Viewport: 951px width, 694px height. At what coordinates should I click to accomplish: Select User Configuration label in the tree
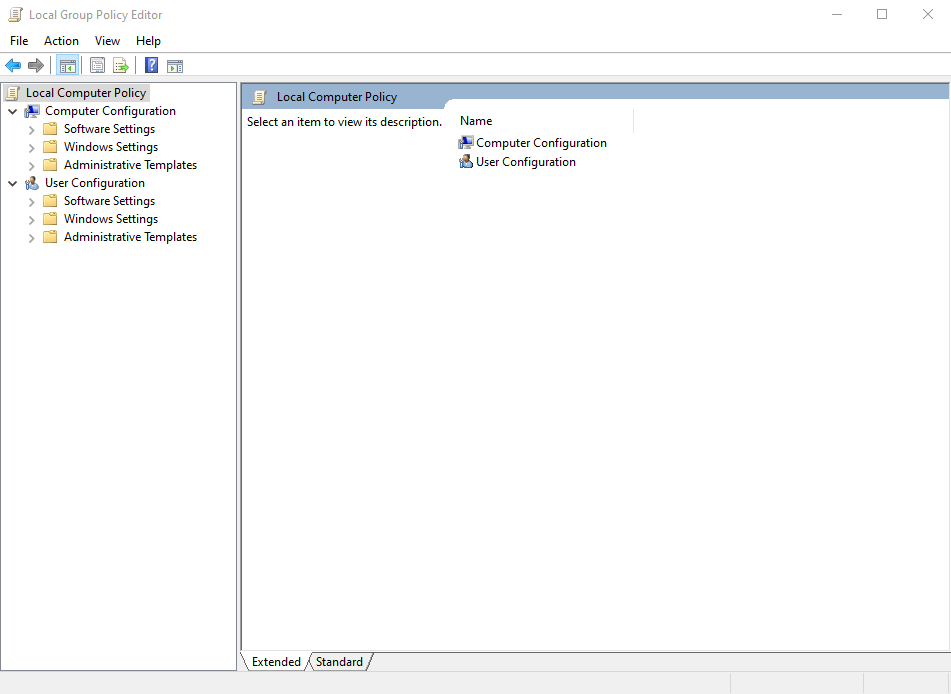coord(95,183)
